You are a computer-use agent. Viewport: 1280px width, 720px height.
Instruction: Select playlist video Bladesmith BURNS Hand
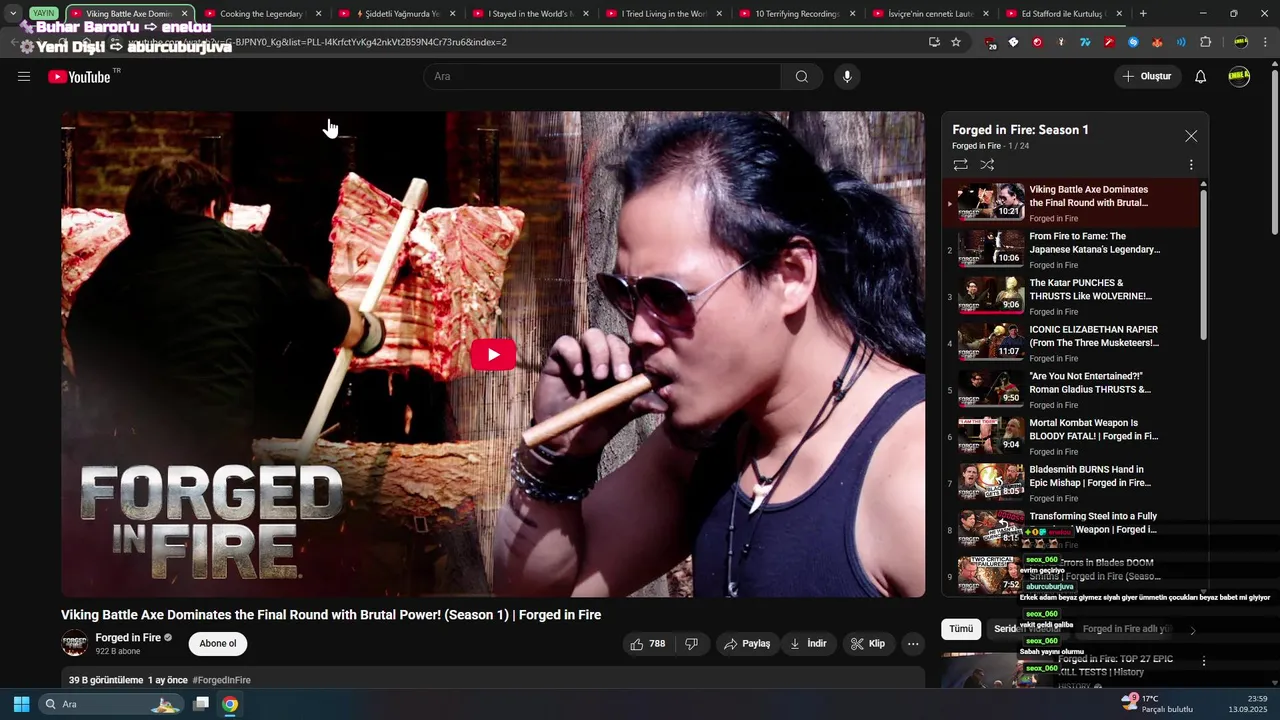pos(1070,483)
